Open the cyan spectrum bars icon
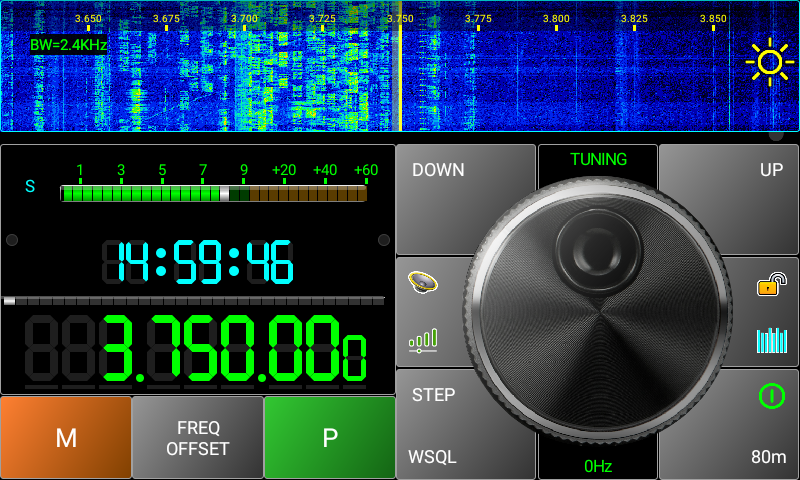The image size is (800, 480). point(771,340)
